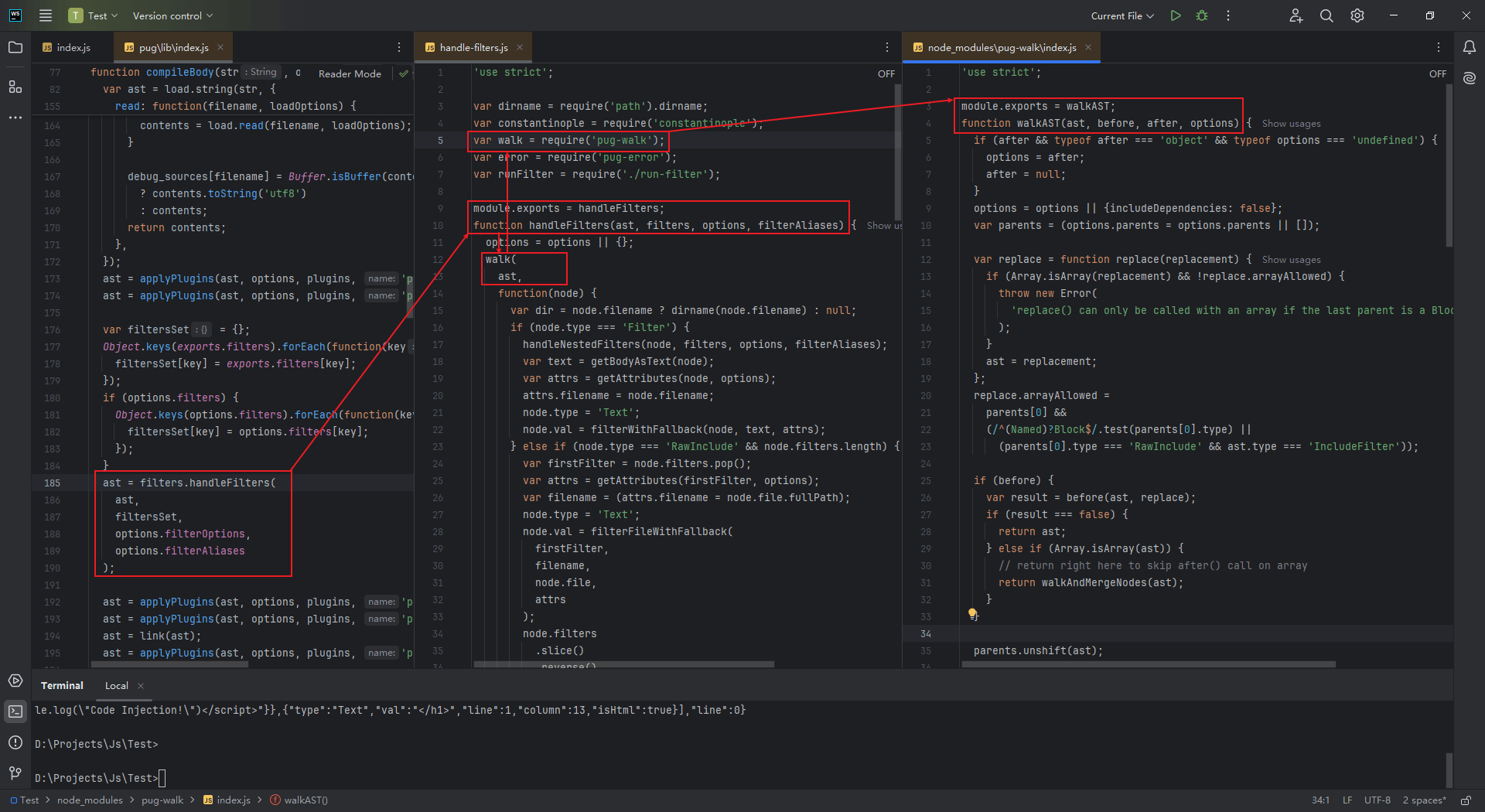Click Show usages next to walkAST function
Viewport: 1485px width, 812px height.
[1291, 124]
